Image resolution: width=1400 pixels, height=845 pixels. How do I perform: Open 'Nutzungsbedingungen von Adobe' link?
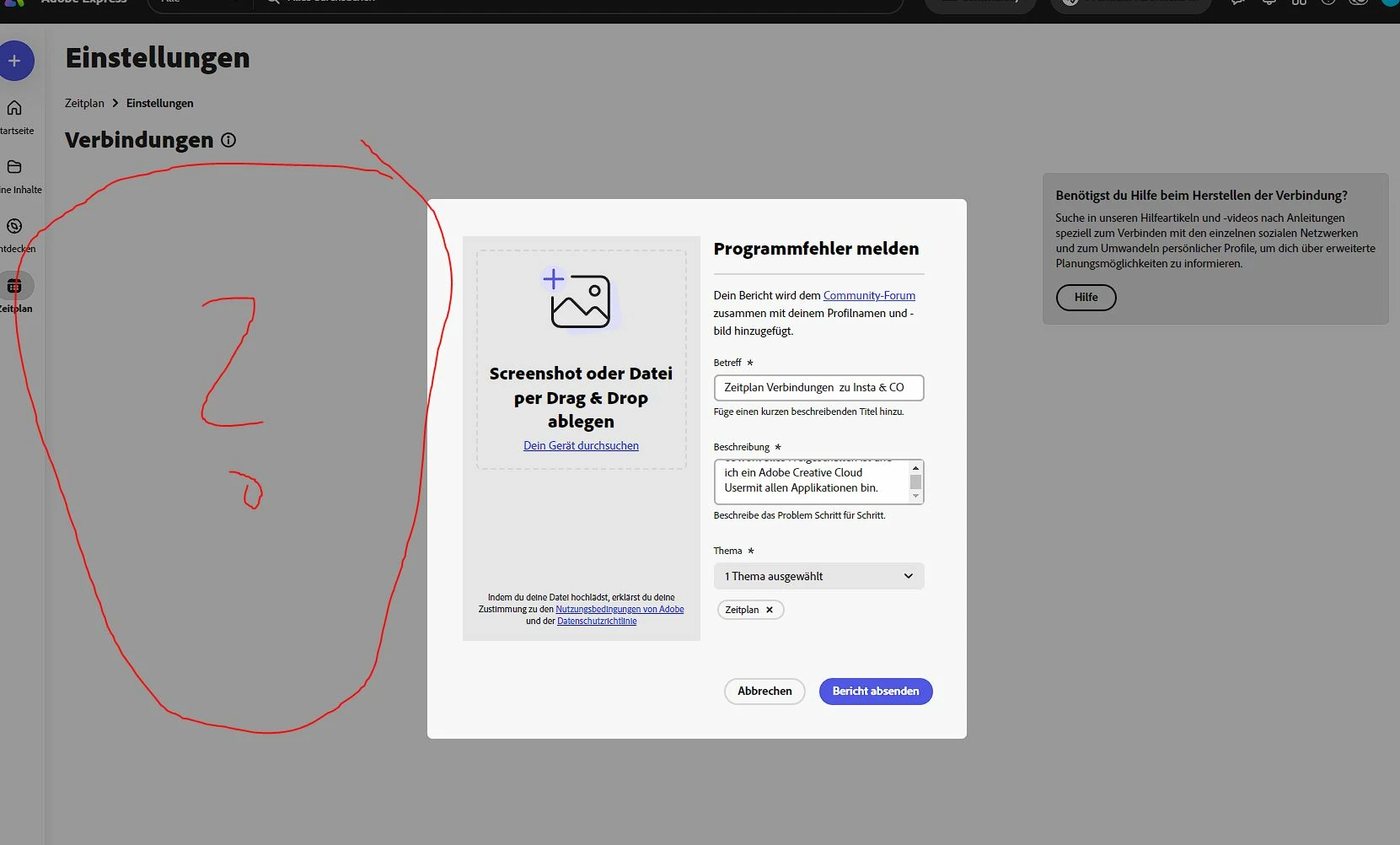pos(620,609)
